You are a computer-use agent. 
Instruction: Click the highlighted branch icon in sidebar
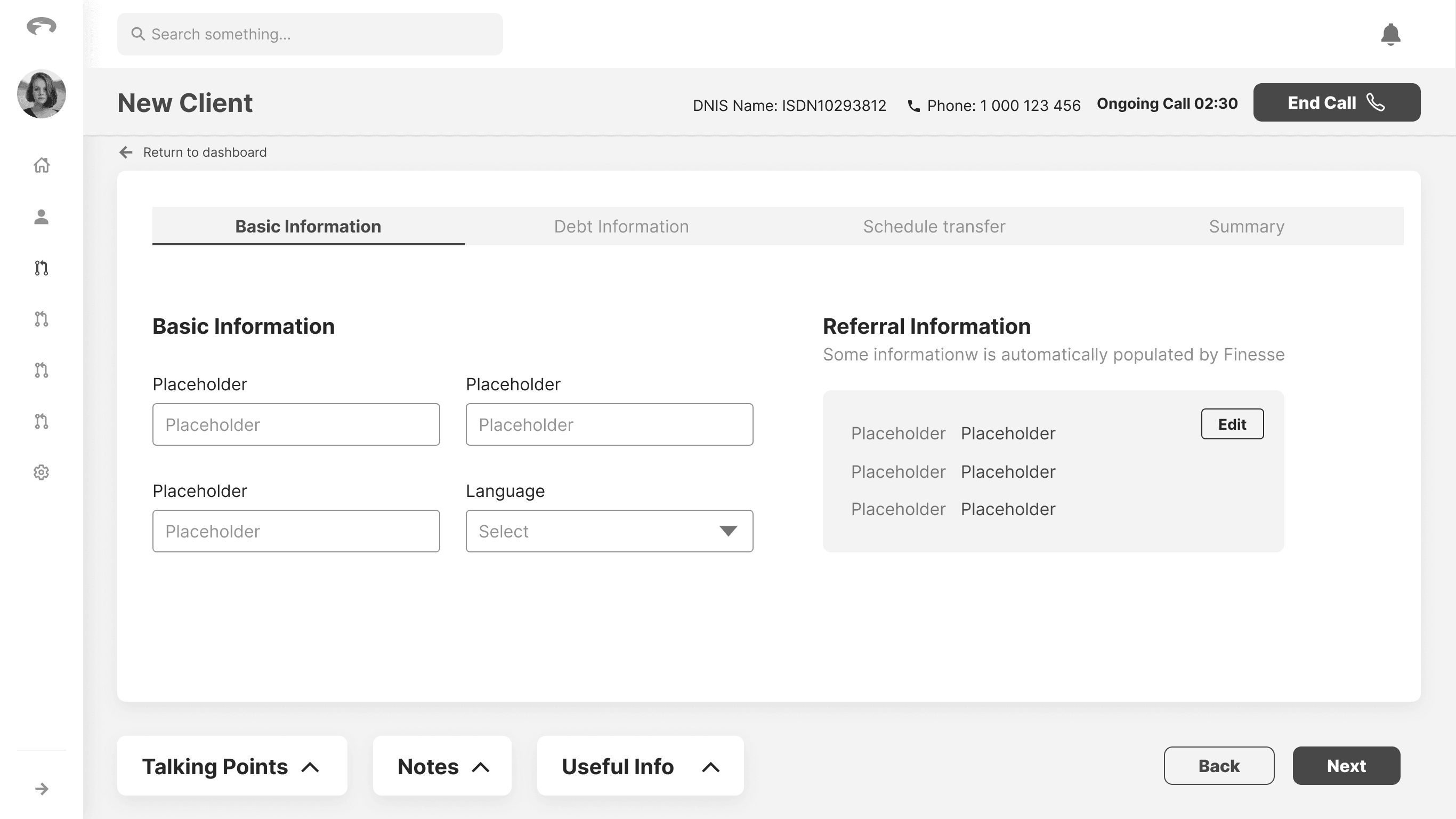pos(41,268)
